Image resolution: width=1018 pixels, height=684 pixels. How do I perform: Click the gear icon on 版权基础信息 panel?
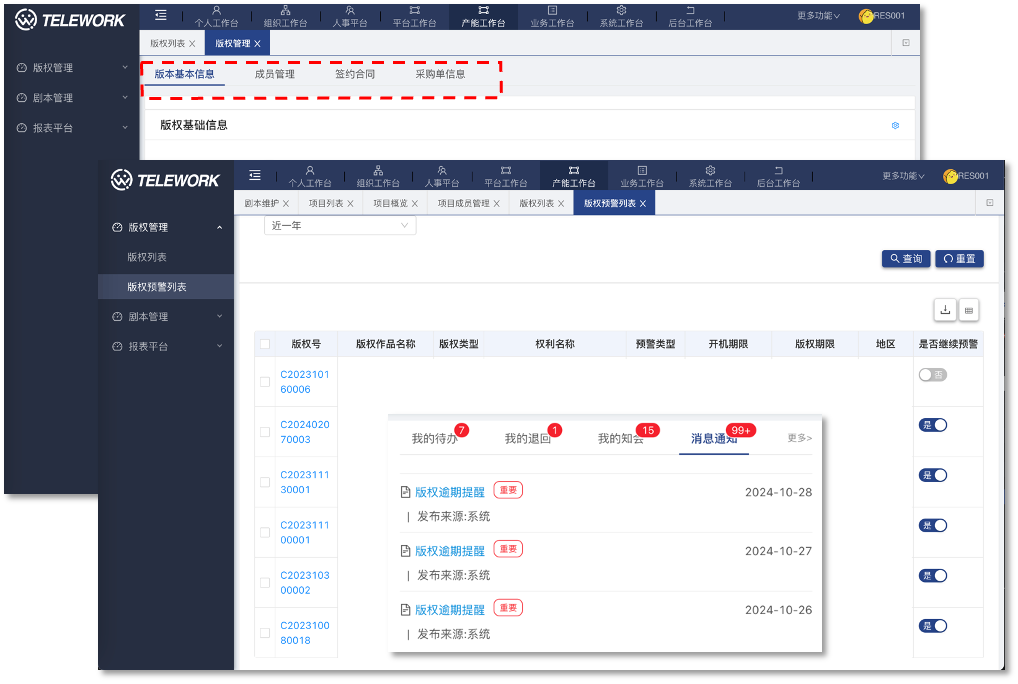pos(895,125)
